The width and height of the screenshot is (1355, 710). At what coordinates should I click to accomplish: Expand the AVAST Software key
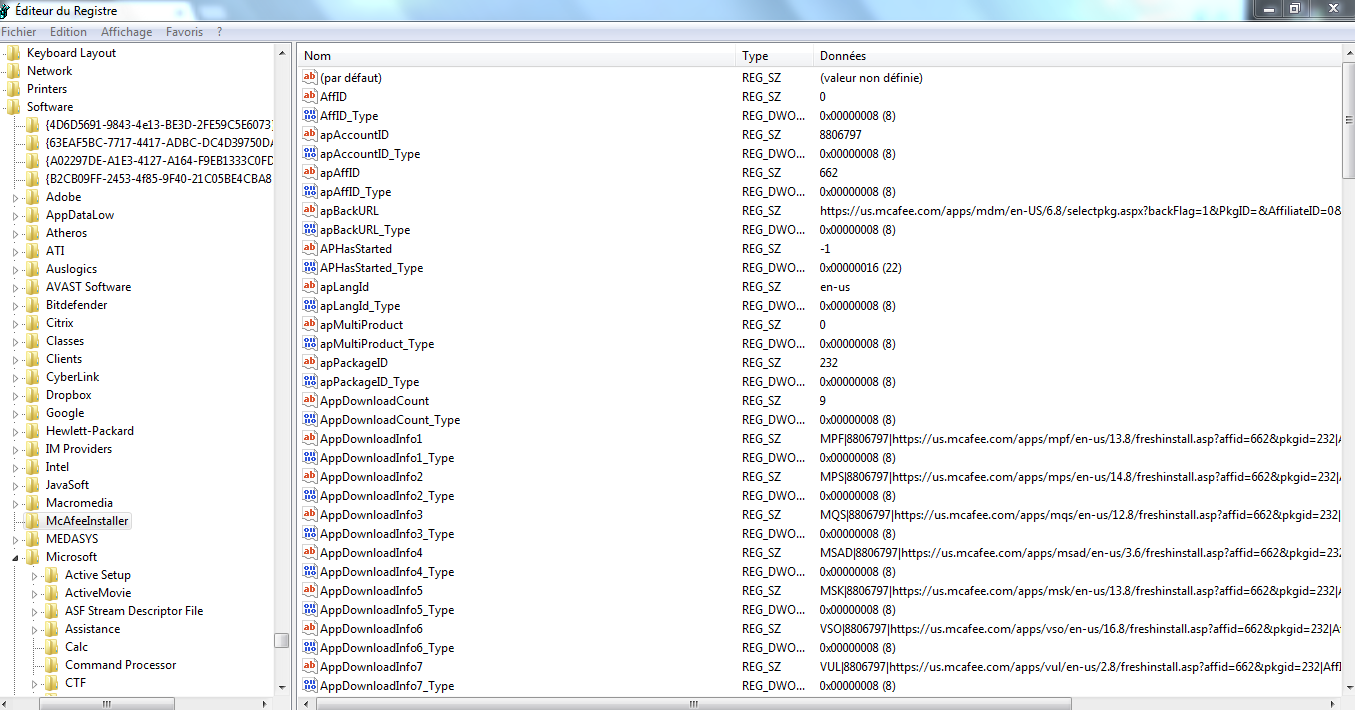click(x=16, y=287)
